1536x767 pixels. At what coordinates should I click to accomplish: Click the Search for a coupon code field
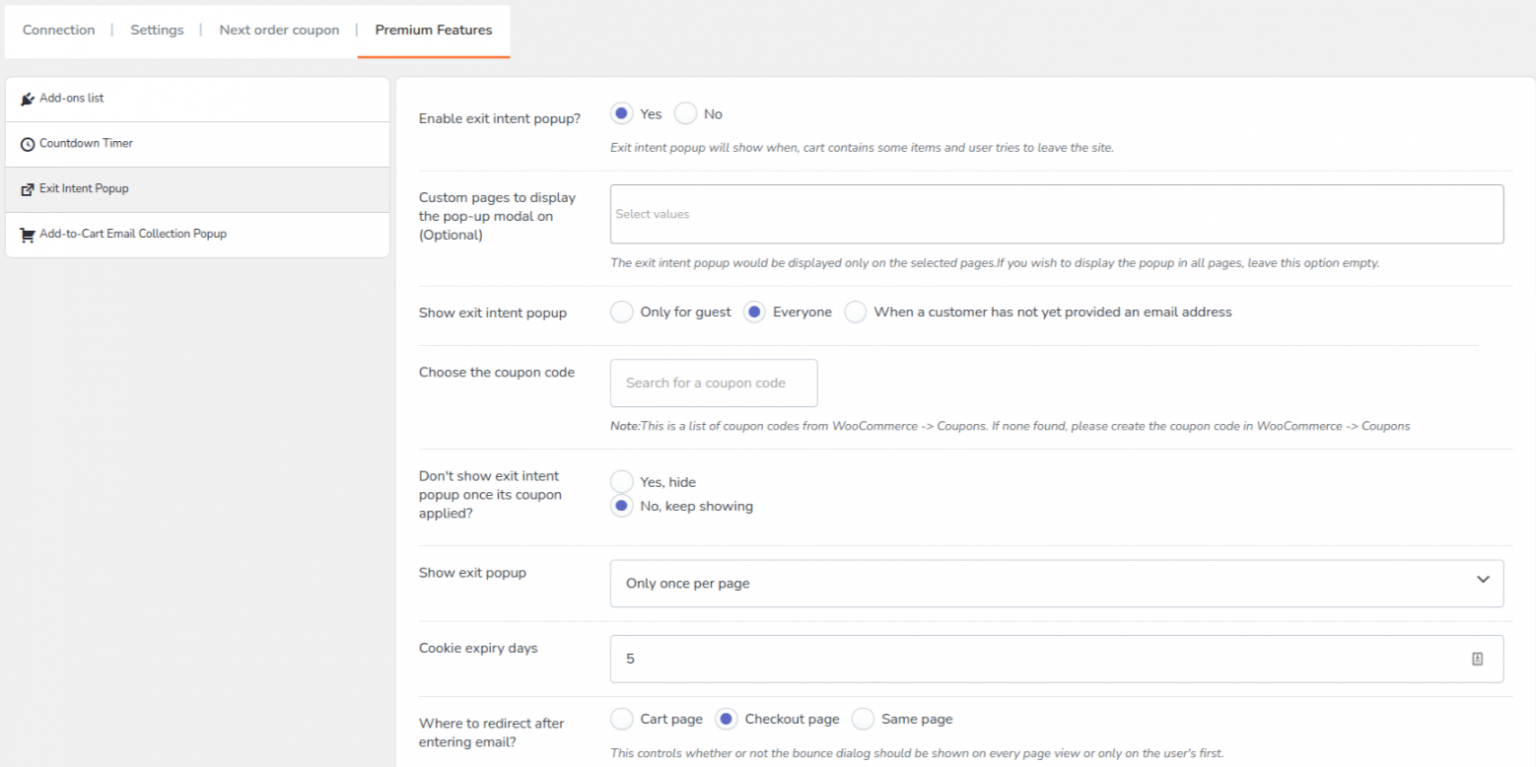pos(713,383)
